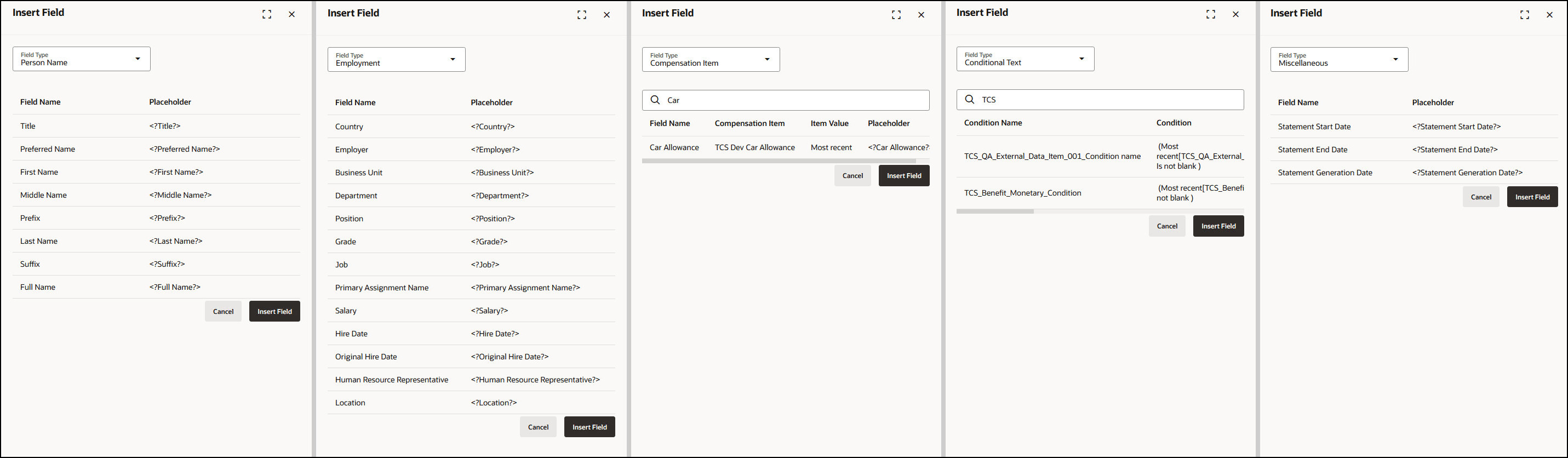The image size is (1568, 458).
Task: Open the Field Type dropdown showing Person Name
Action: (82, 59)
